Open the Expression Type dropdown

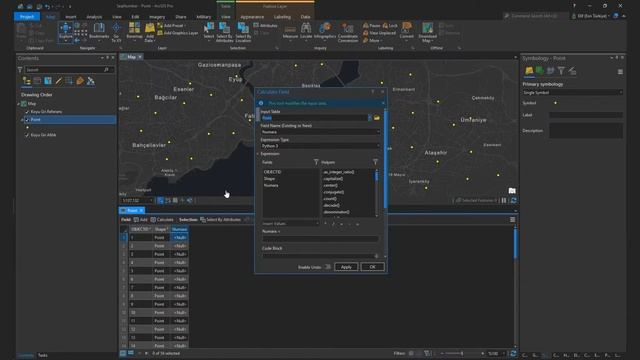378,146
